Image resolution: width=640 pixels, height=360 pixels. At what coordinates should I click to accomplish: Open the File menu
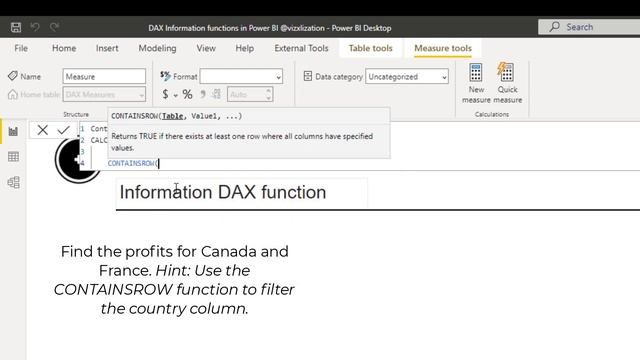pyautogui.click(x=21, y=48)
